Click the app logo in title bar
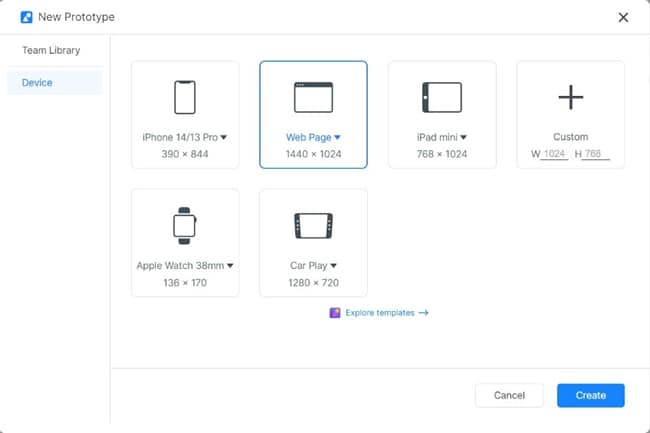This screenshot has width=650, height=433. pos(26,17)
